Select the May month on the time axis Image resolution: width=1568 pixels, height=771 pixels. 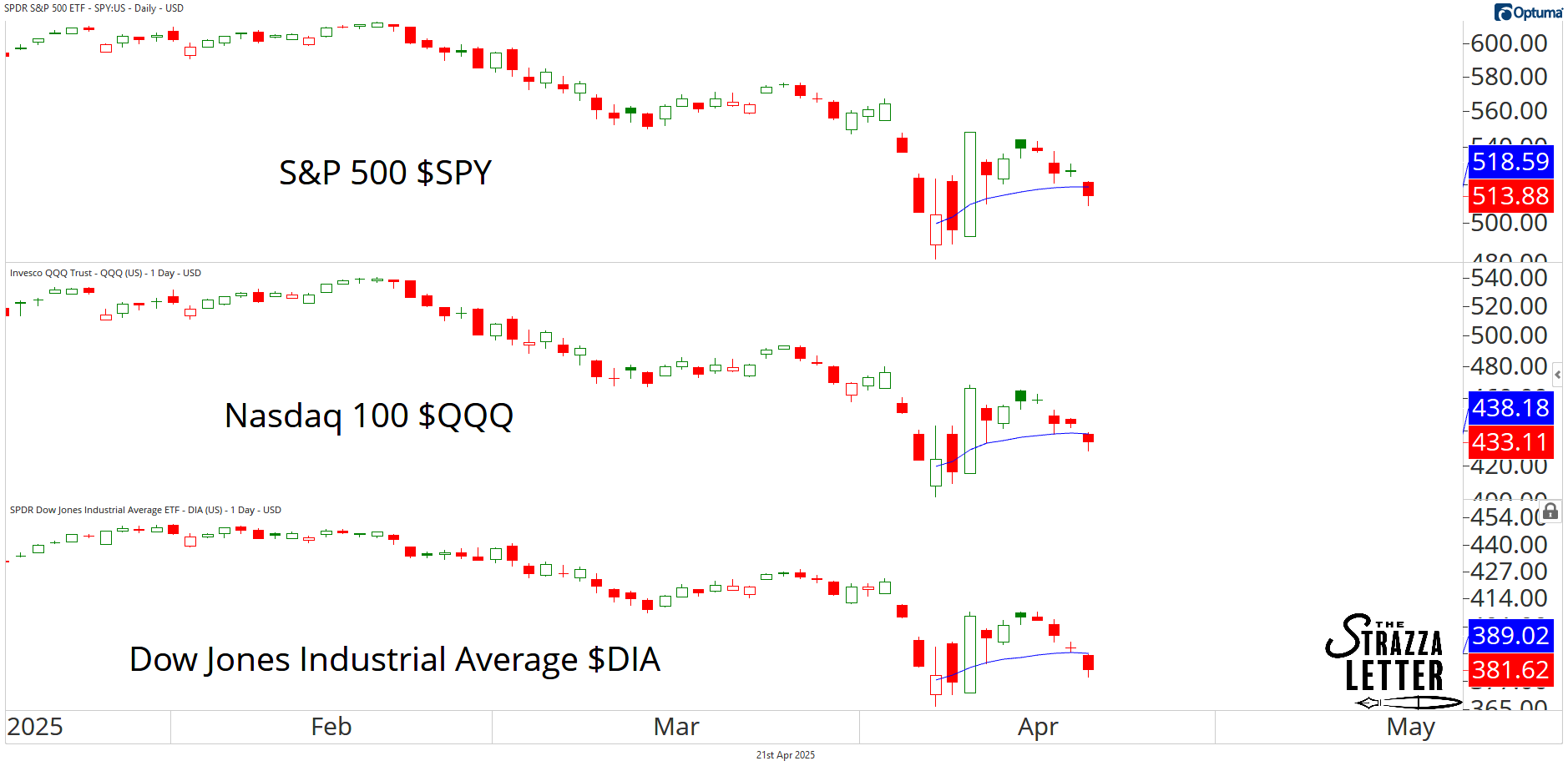coord(1410,727)
